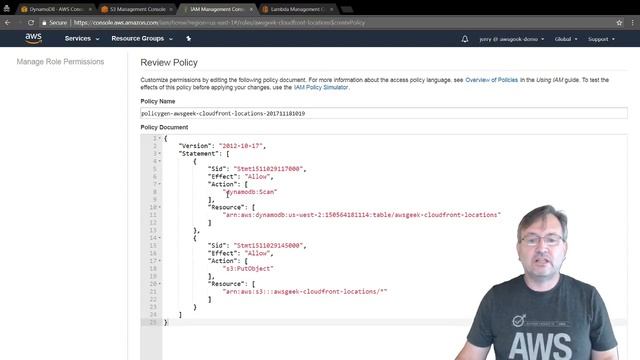Screen dimensions: 640x360
Task: Click the browser address bar URL
Action: (220, 22)
